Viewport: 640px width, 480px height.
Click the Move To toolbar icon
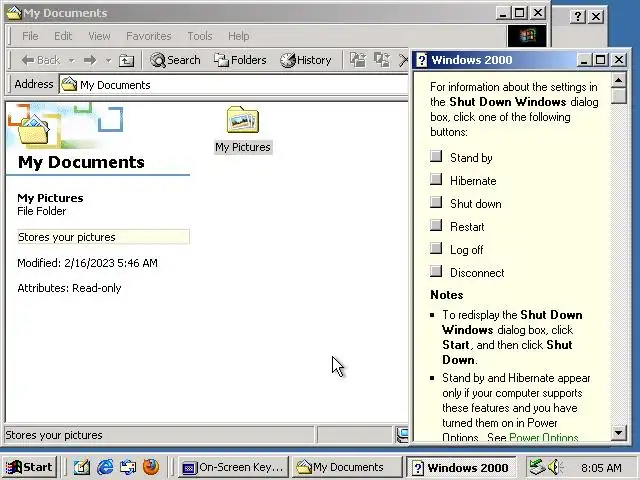(358, 60)
